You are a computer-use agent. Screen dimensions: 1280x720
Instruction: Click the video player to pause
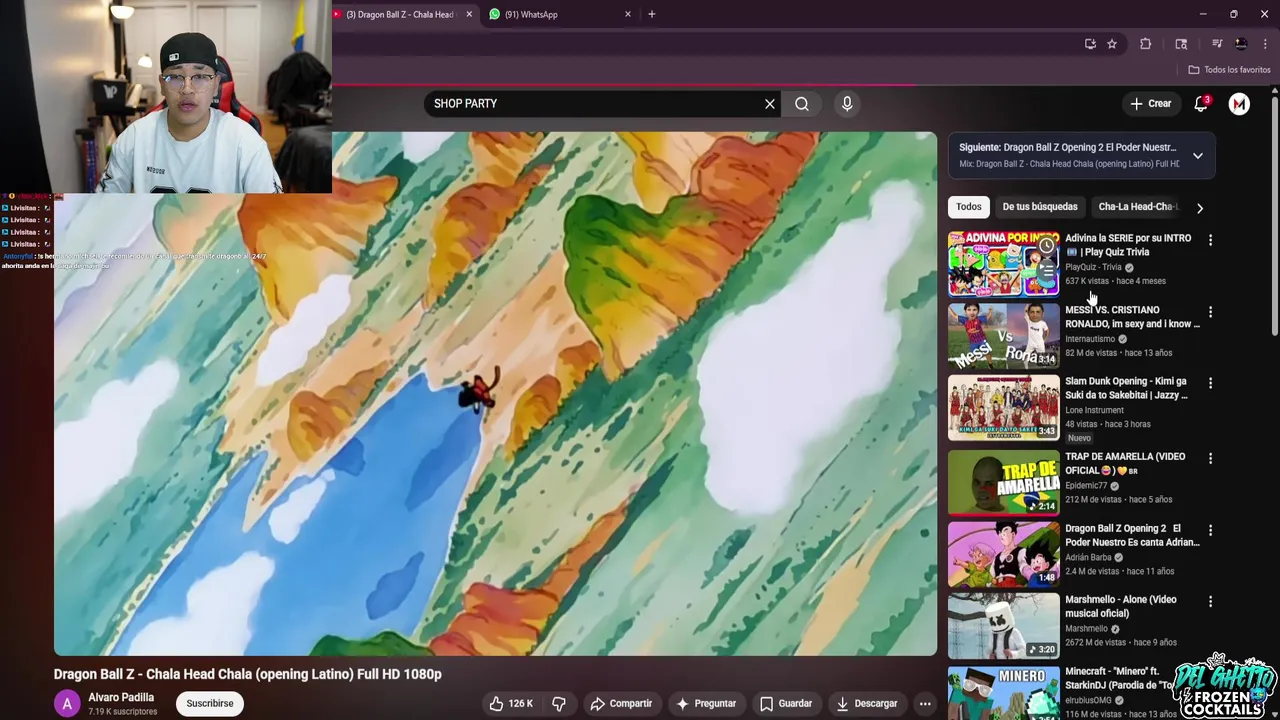495,394
